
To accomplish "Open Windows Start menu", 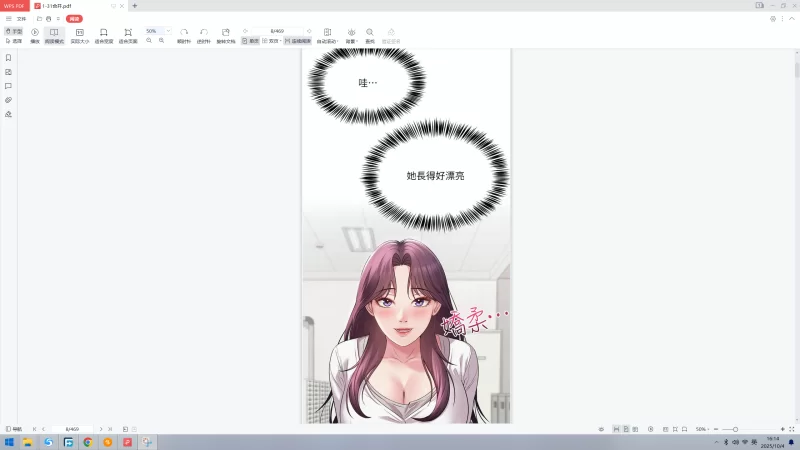I will coord(9,442).
